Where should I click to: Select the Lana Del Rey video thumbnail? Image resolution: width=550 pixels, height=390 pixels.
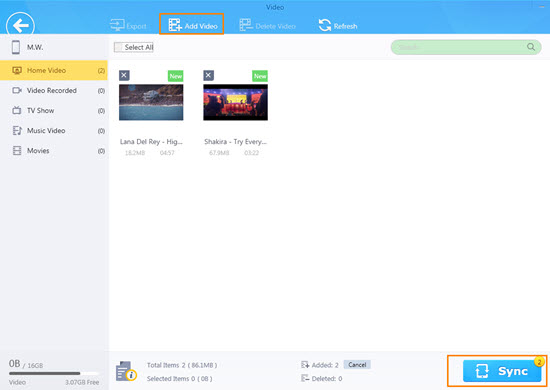pyautogui.click(x=151, y=102)
